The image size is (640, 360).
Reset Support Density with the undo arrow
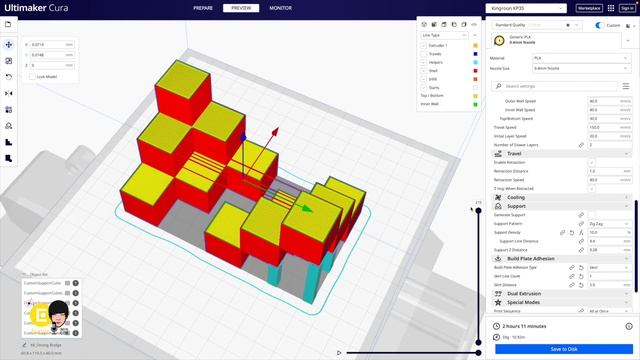[572, 233]
